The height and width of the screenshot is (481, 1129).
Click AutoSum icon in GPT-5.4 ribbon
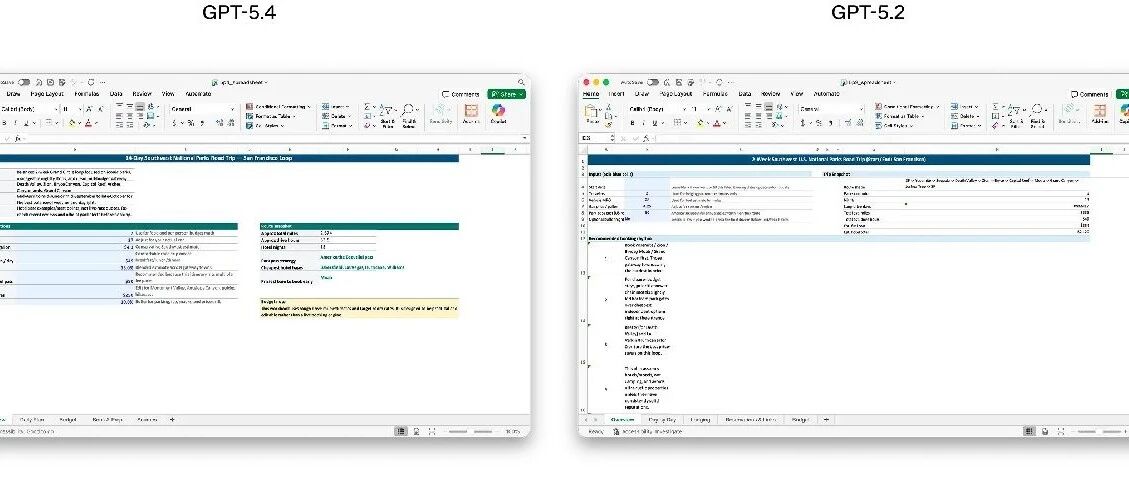[366, 107]
